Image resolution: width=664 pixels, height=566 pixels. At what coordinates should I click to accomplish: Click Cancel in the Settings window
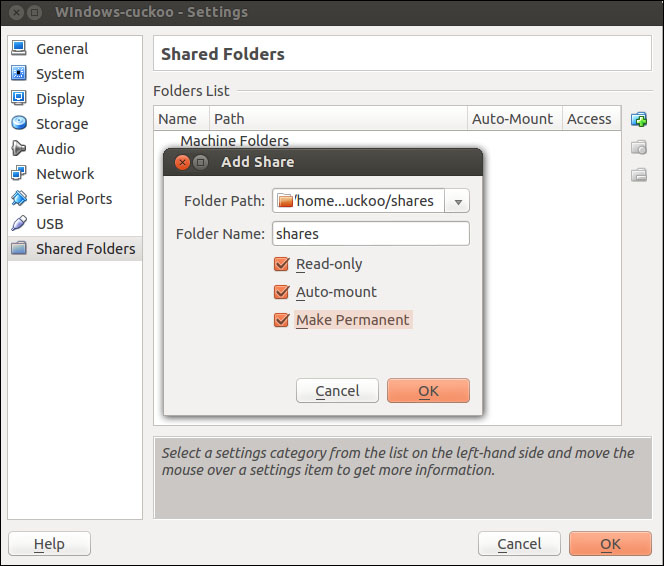[519, 544]
